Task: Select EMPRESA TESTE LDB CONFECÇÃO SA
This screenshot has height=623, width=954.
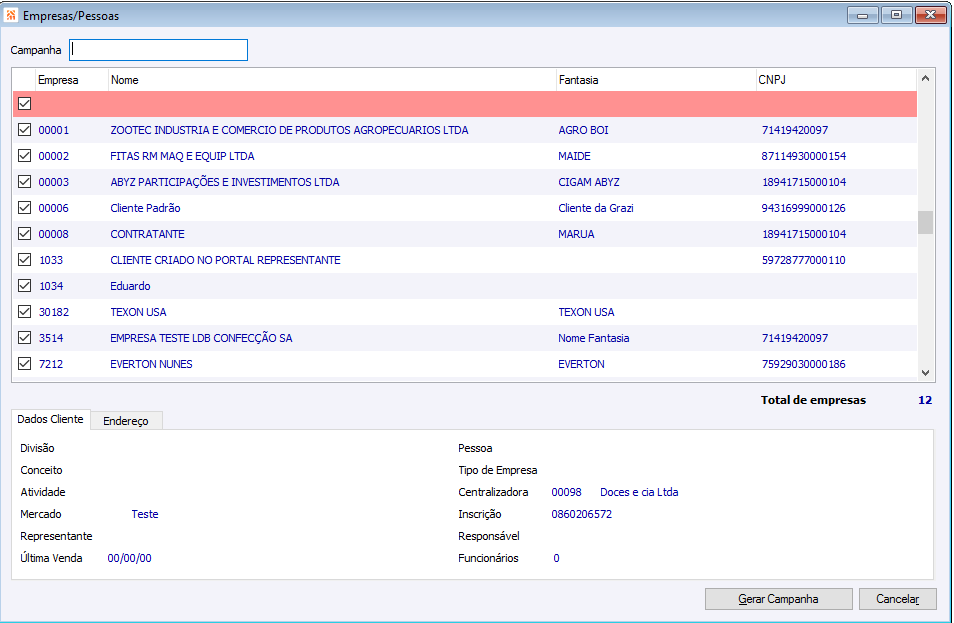Action: [201, 338]
